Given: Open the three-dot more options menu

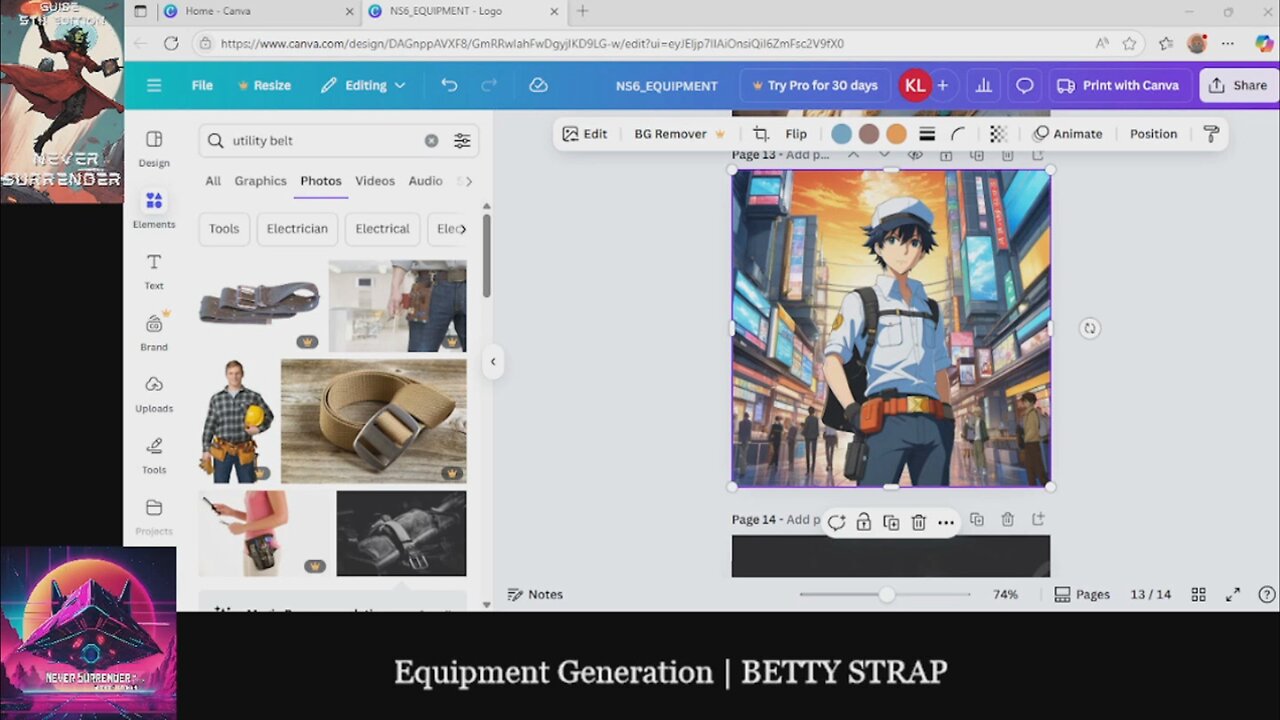Looking at the screenshot, I should point(946,522).
